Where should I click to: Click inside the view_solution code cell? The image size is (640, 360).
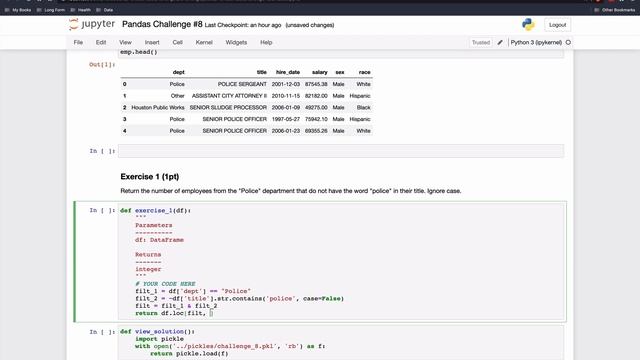point(341,343)
